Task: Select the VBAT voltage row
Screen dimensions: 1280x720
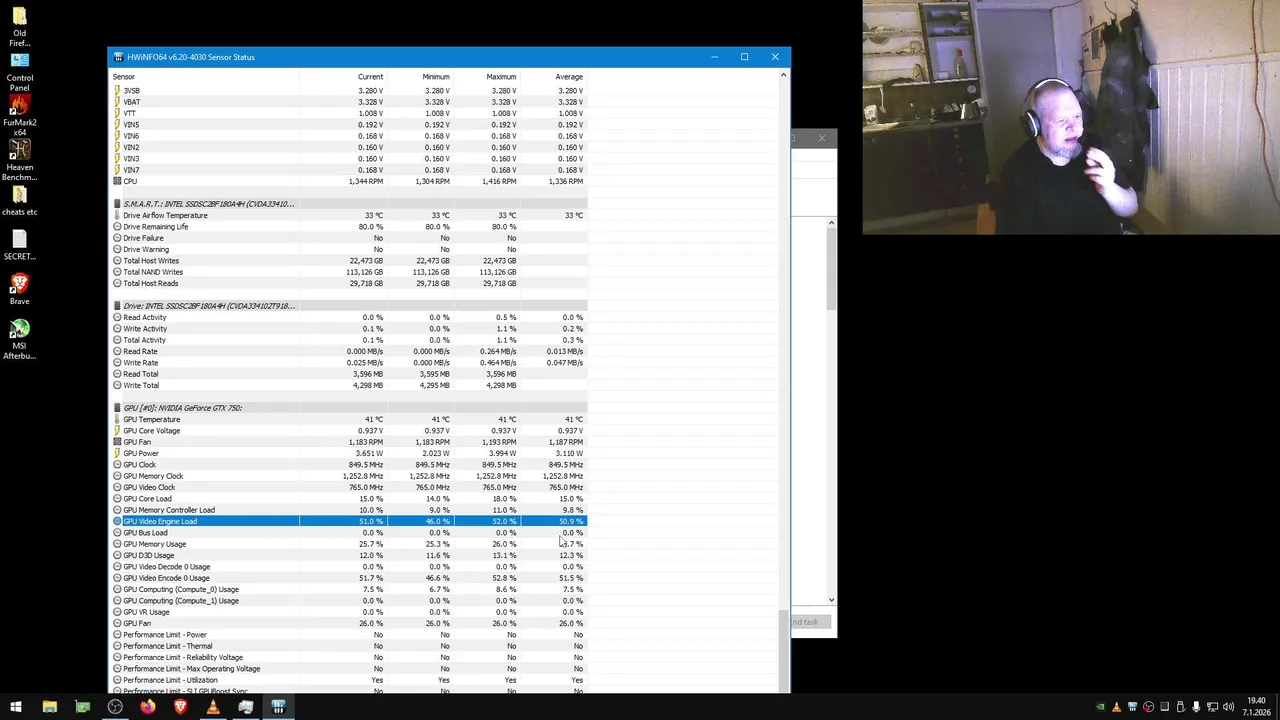Action: point(349,102)
